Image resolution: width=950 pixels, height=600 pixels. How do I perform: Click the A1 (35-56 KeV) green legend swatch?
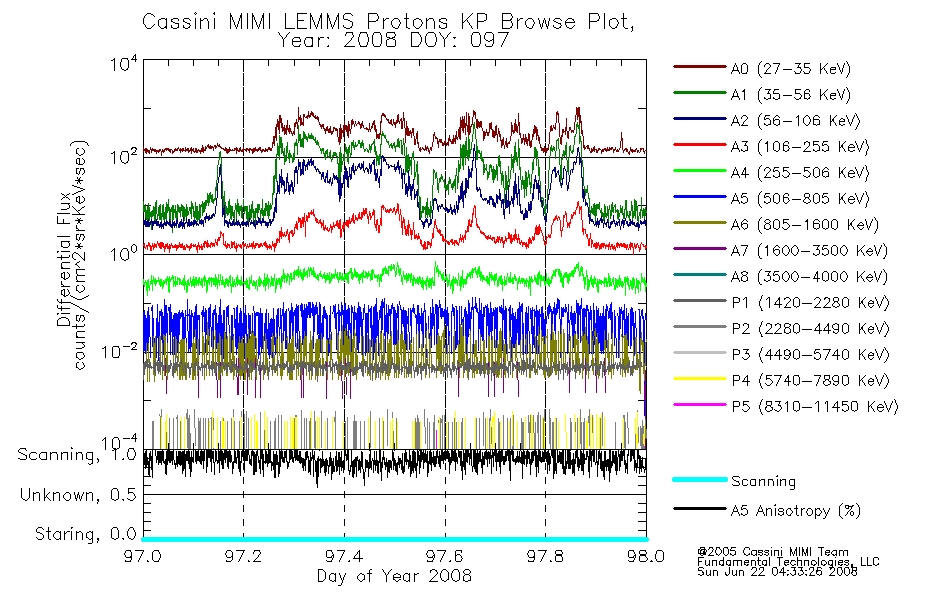point(700,93)
